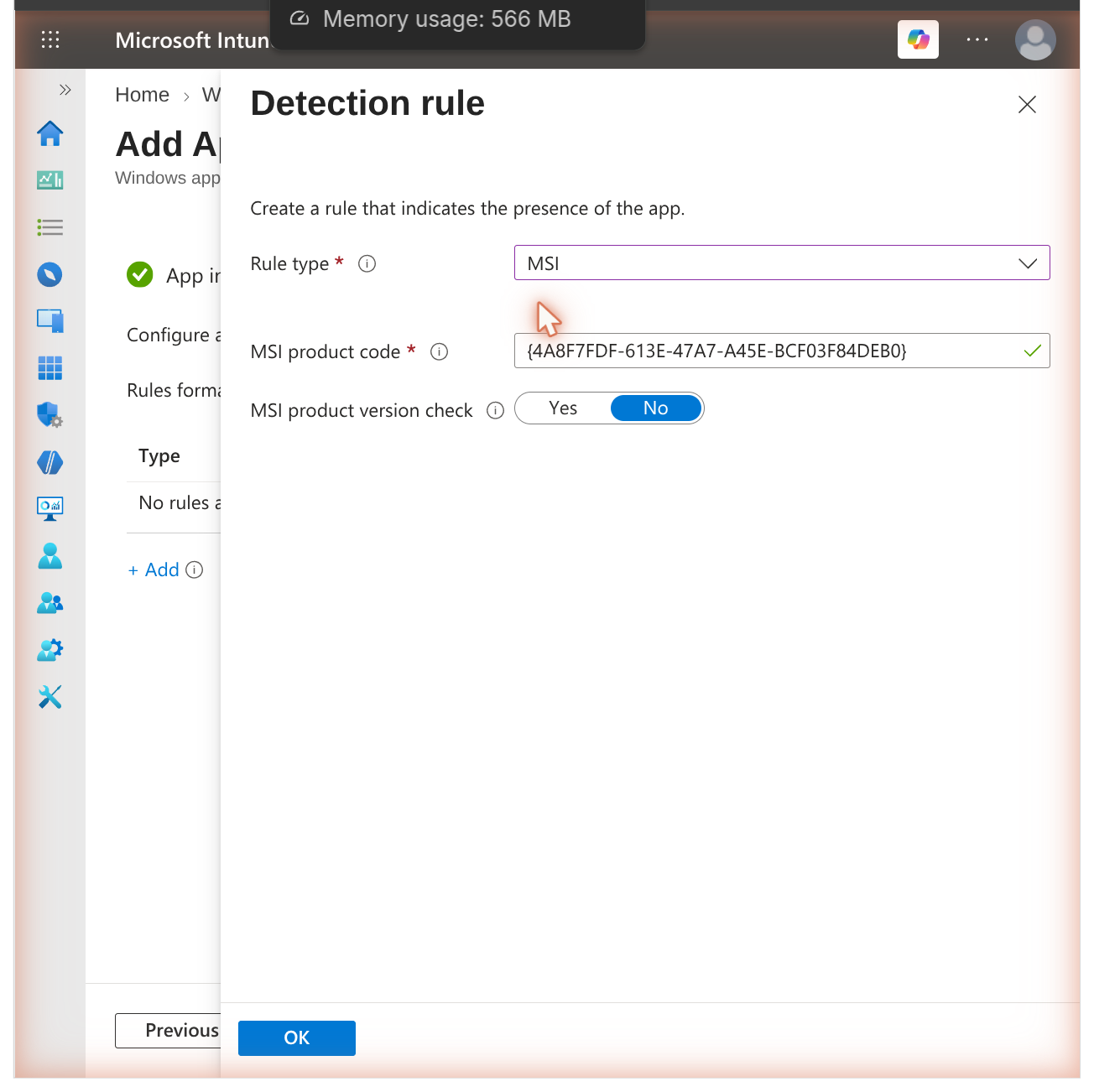
Task: Select the App information step
Action: point(174,275)
